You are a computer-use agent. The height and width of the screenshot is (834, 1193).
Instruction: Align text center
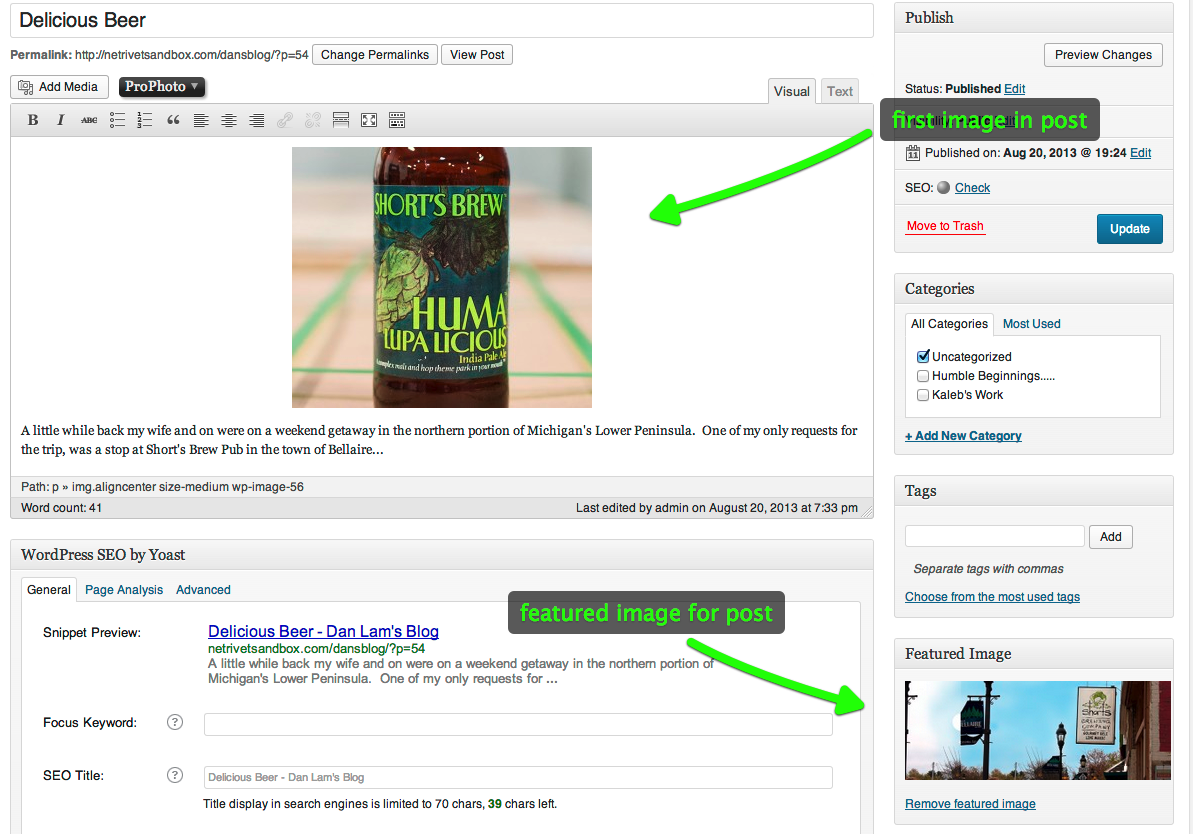tap(229, 120)
